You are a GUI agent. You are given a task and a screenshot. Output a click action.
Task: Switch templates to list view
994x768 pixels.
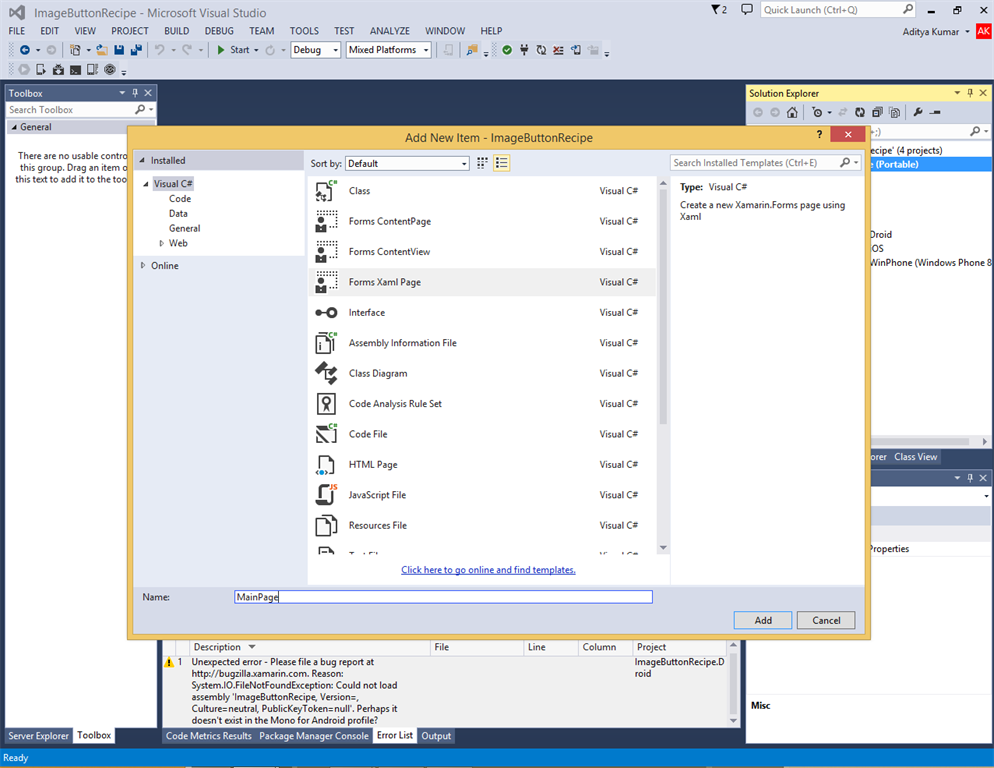coord(501,164)
